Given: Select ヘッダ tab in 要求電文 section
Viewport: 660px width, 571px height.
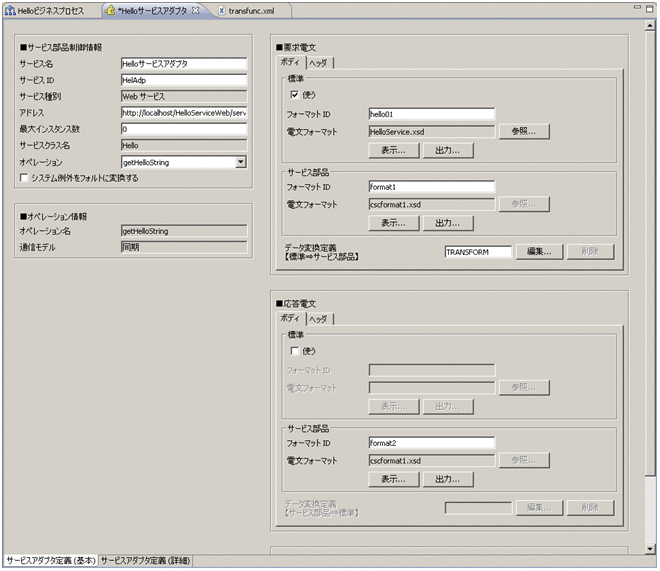Looking at the screenshot, I should tap(320, 63).
